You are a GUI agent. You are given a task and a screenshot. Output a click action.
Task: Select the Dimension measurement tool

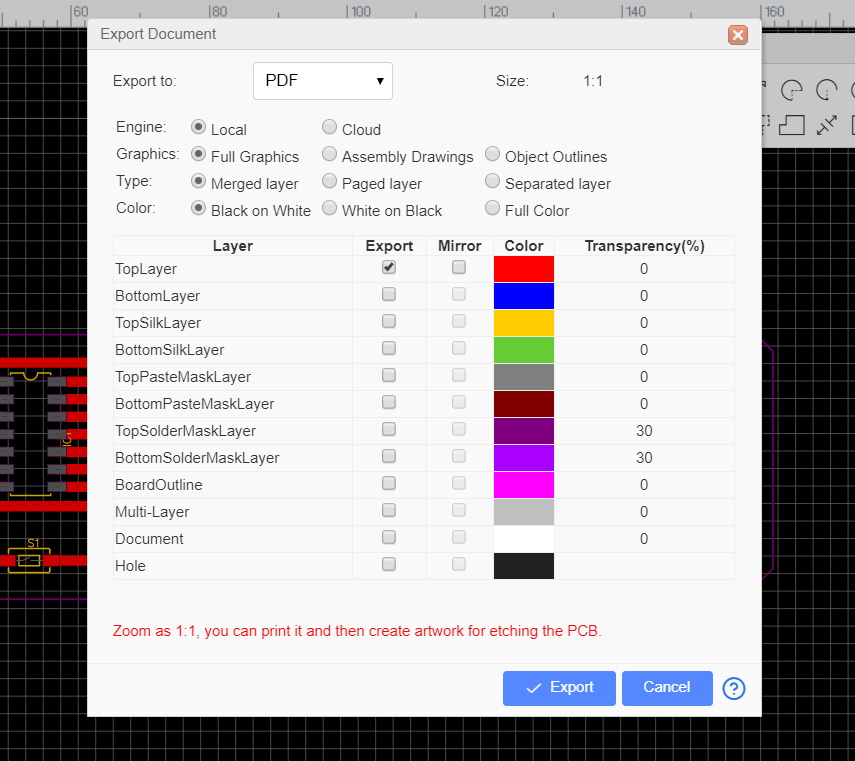[827, 125]
